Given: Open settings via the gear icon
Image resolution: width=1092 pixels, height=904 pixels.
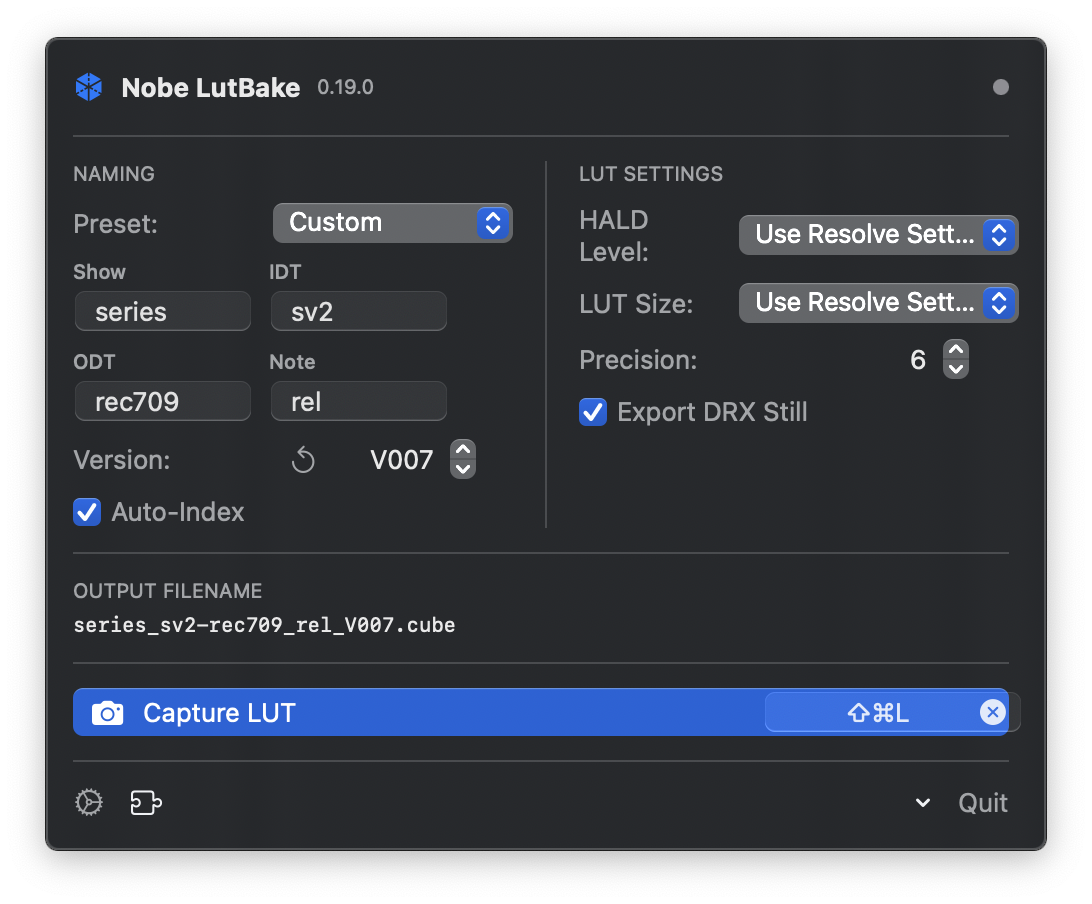Looking at the screenshot, I should [x=89, y=802].
